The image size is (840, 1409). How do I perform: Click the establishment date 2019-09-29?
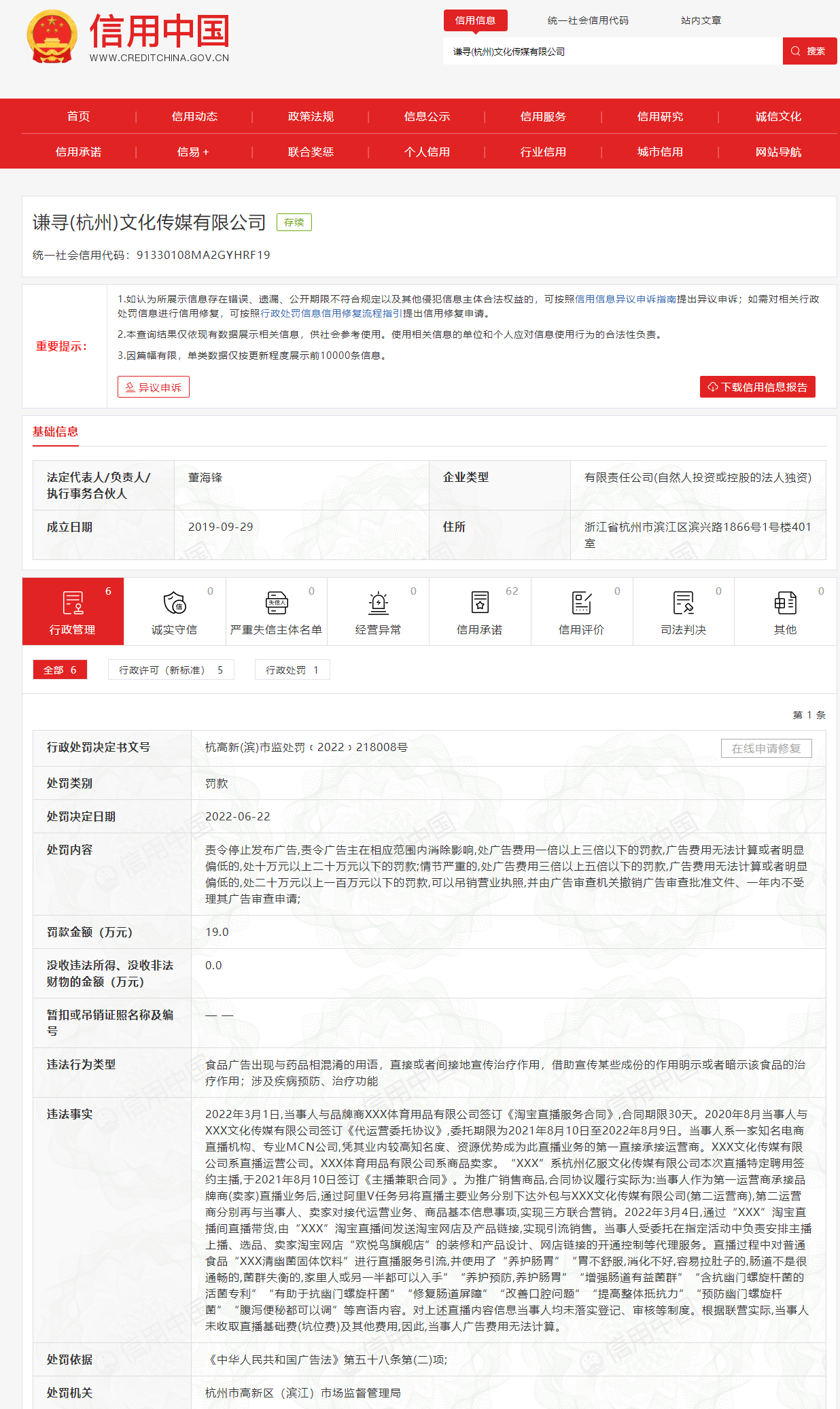point(221,527)
